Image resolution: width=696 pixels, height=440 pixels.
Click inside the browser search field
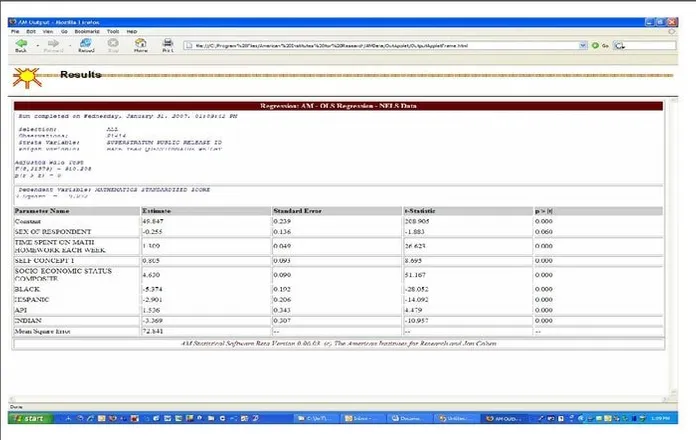(x=650, y=45)
